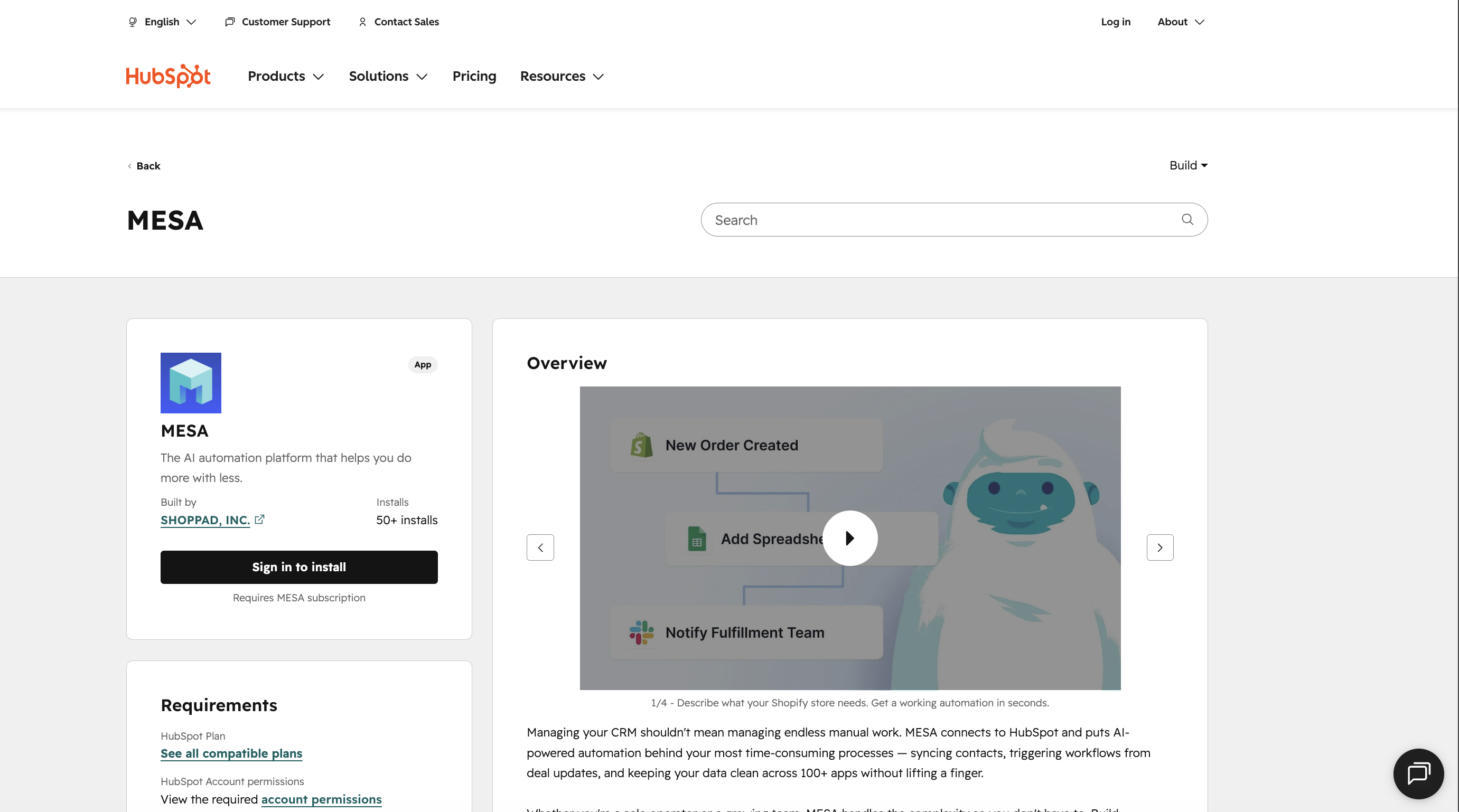Click '50+ installs' text
The image size is (1459, 812).
click(x=407, y=520)
